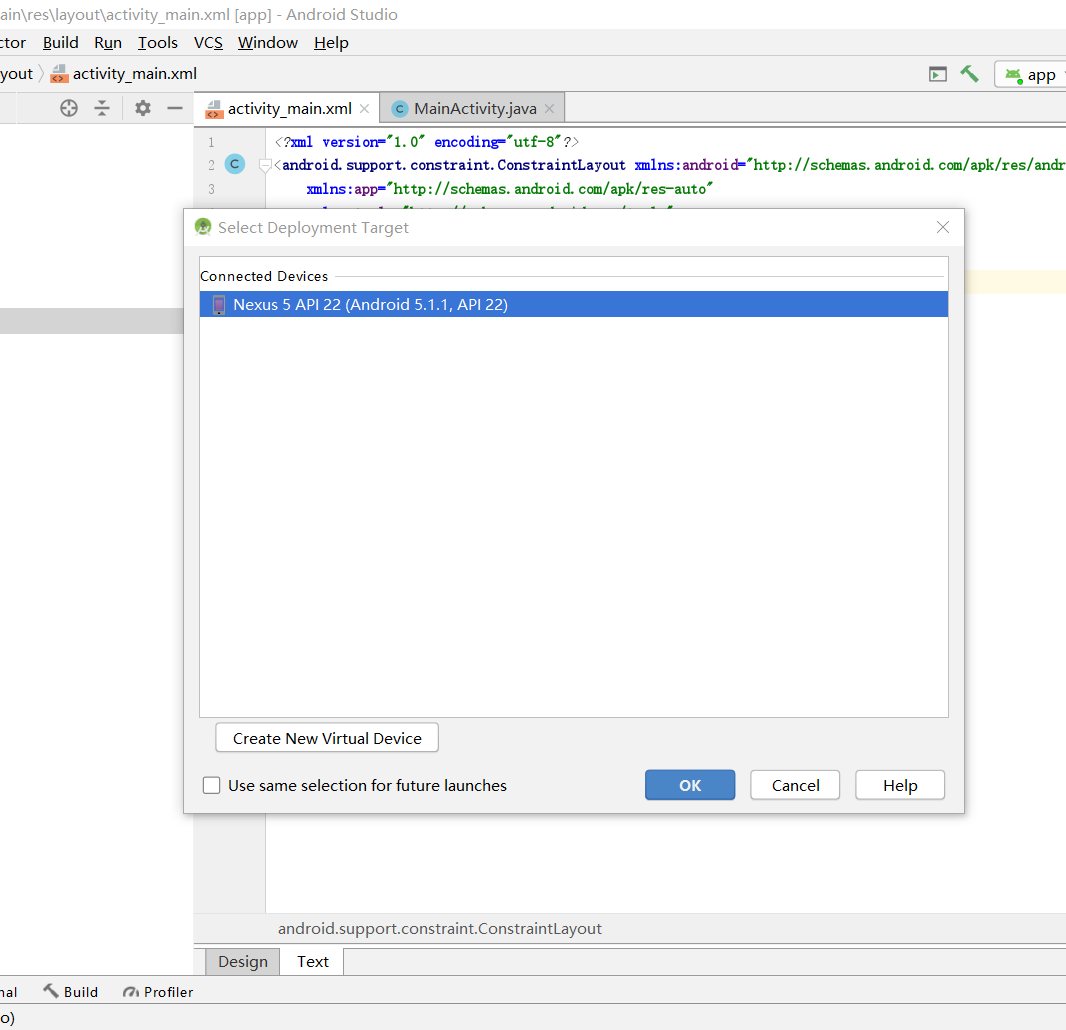Viewport: 1066px width, 1030px height.
Task: Enable Use same selection for future launches
Action: click(211, 785)
